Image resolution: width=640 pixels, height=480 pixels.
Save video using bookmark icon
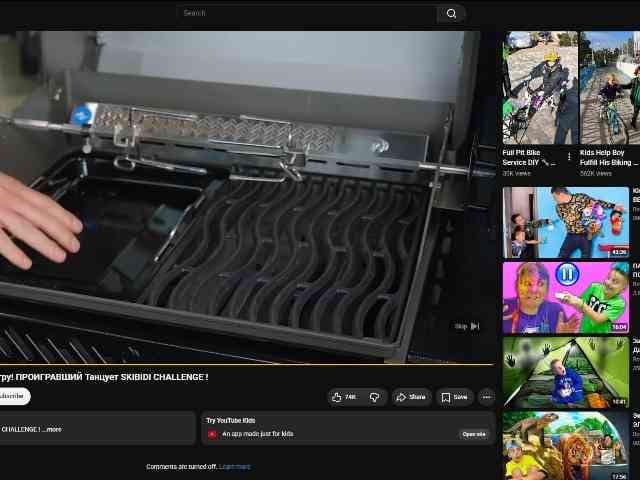(454, 397)
